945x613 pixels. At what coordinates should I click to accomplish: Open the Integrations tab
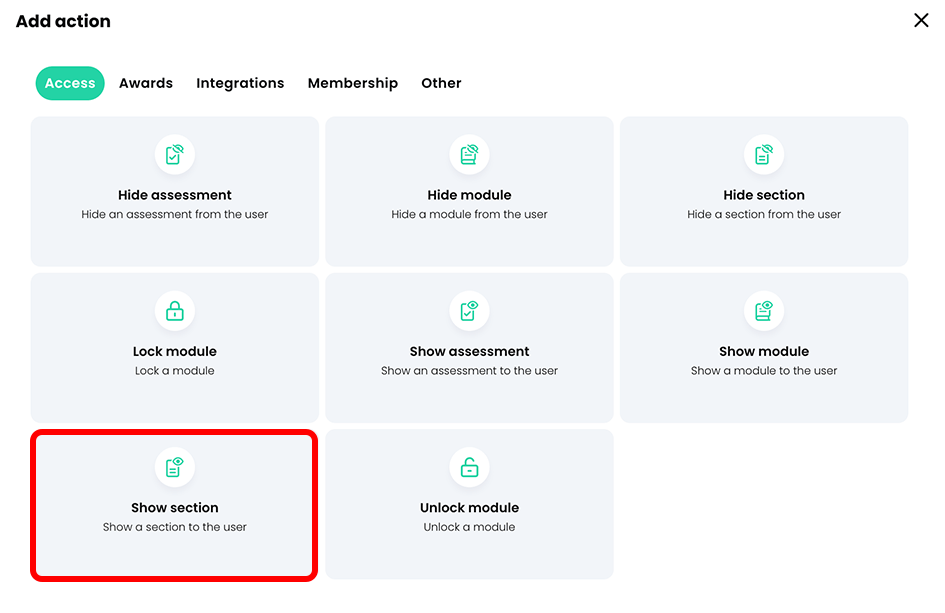pyautogui.click(x=240, y=83)
